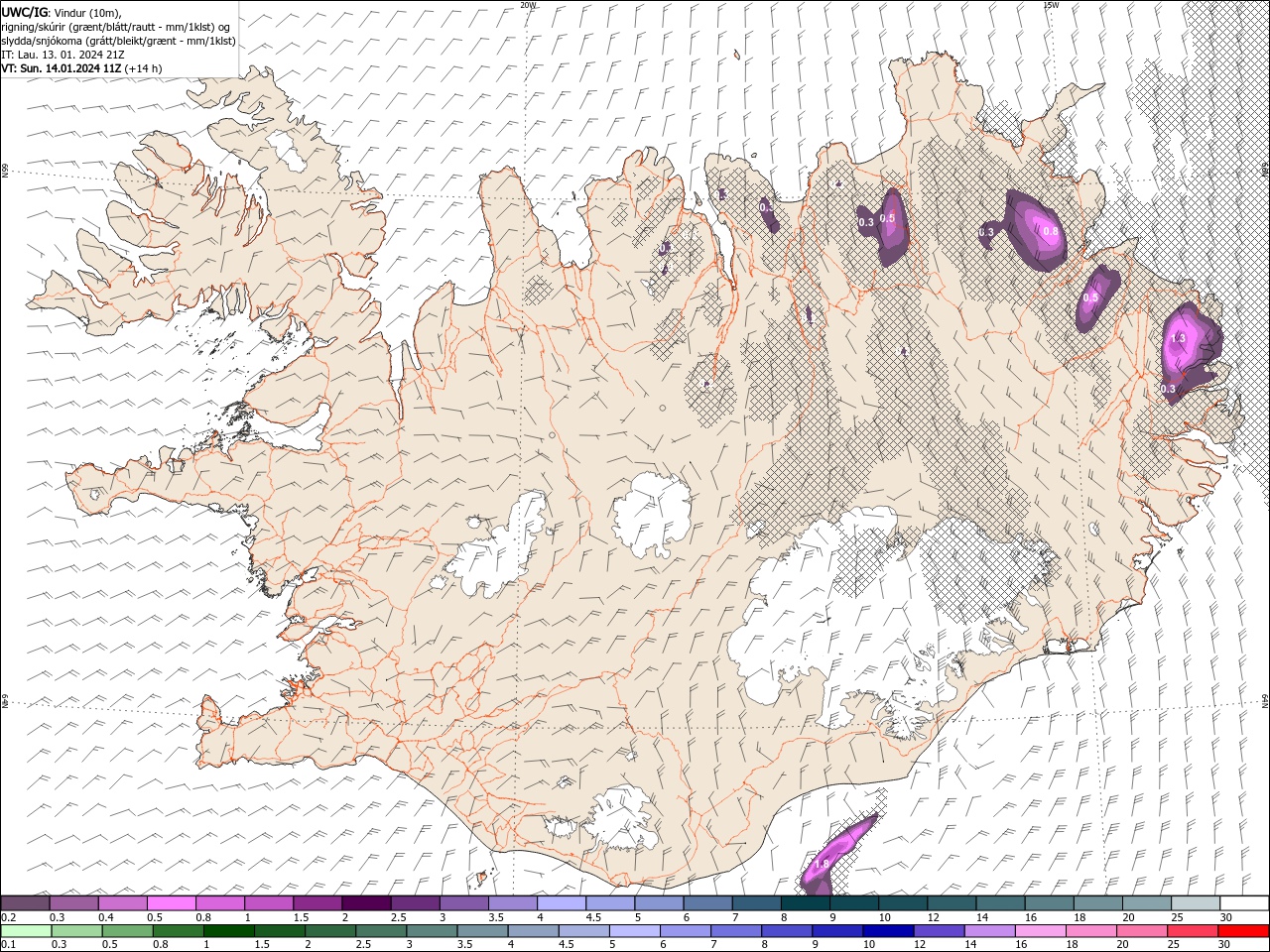
Task: Click the '15W' longitude label
Action: coord(1050,5)
